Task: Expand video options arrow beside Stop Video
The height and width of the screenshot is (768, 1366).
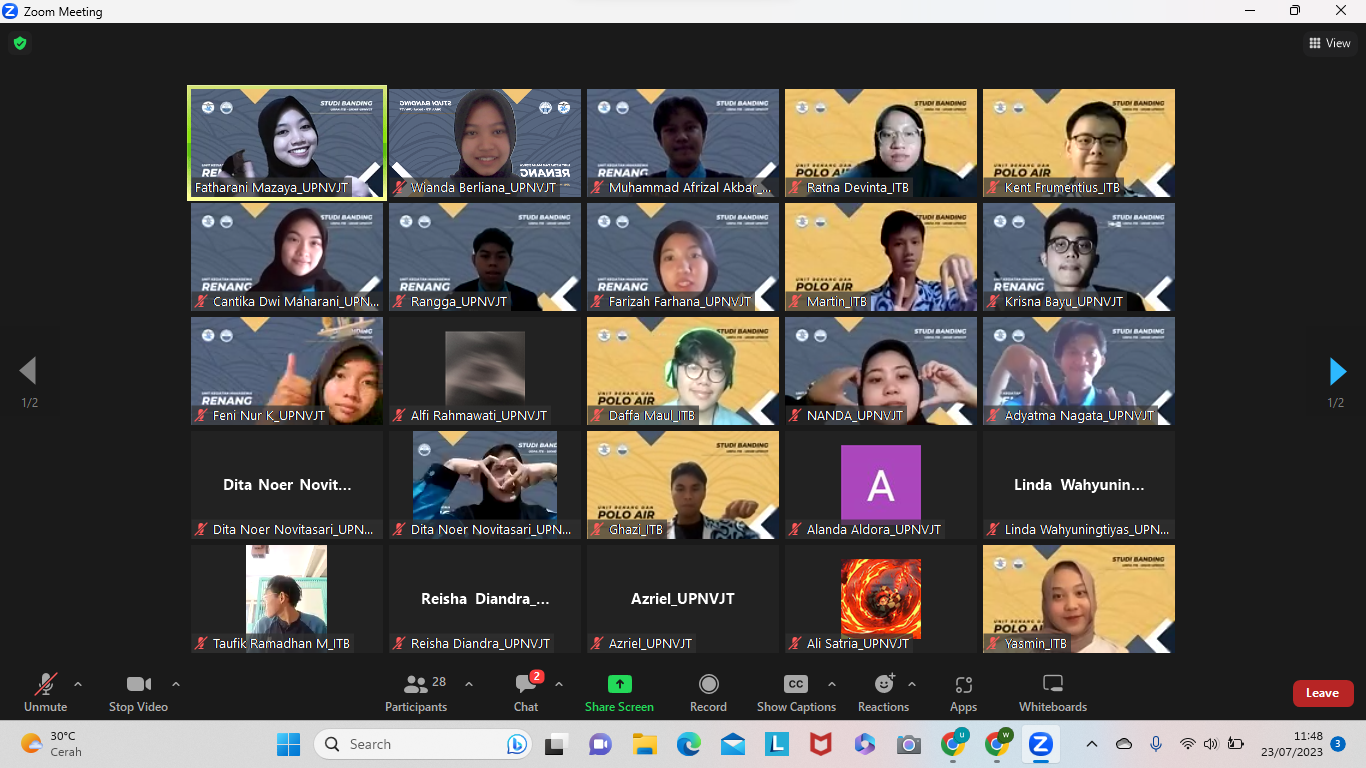Action: pyautogui.click(x=176, y=685)
